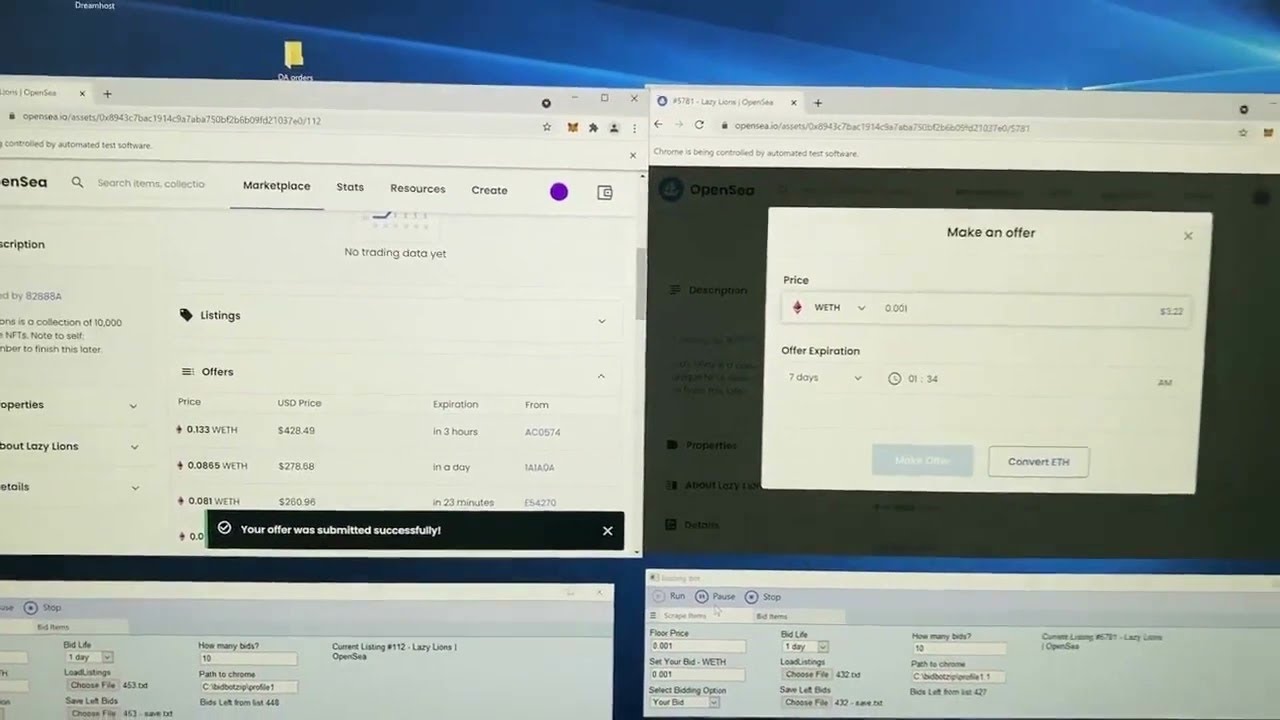This screenshot has width=1280, height=720.
Task: Collapse the Offers section
Action: click(601, 376)
